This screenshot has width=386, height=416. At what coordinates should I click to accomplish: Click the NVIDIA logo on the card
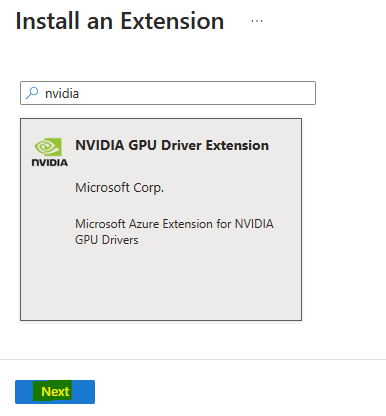(49, 152)
